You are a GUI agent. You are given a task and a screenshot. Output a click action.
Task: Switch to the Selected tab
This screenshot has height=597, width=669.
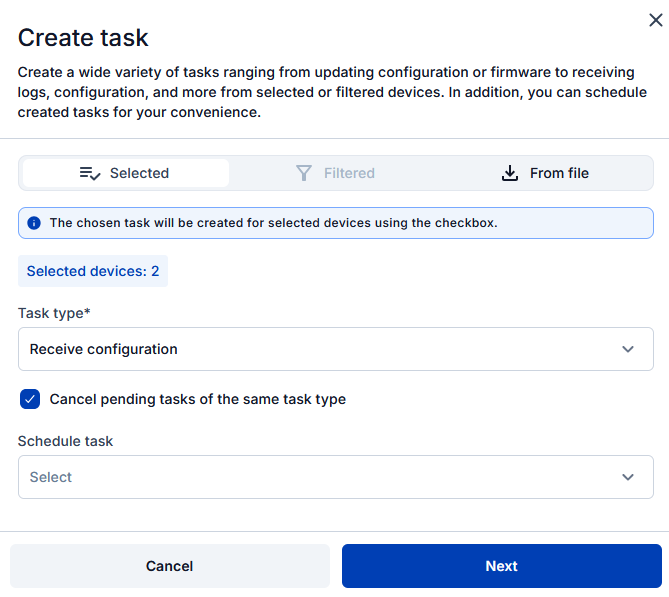(x=126, y=173)
